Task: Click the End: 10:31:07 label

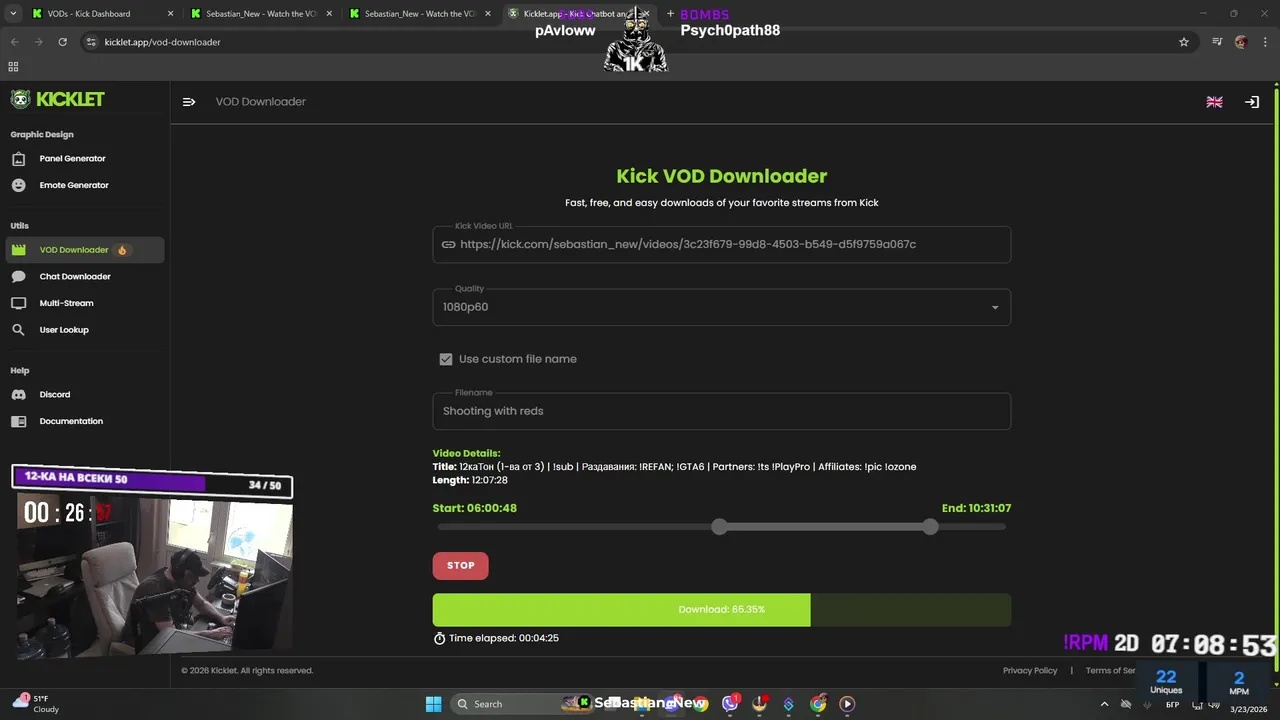Action: click(x=976, y=508)
